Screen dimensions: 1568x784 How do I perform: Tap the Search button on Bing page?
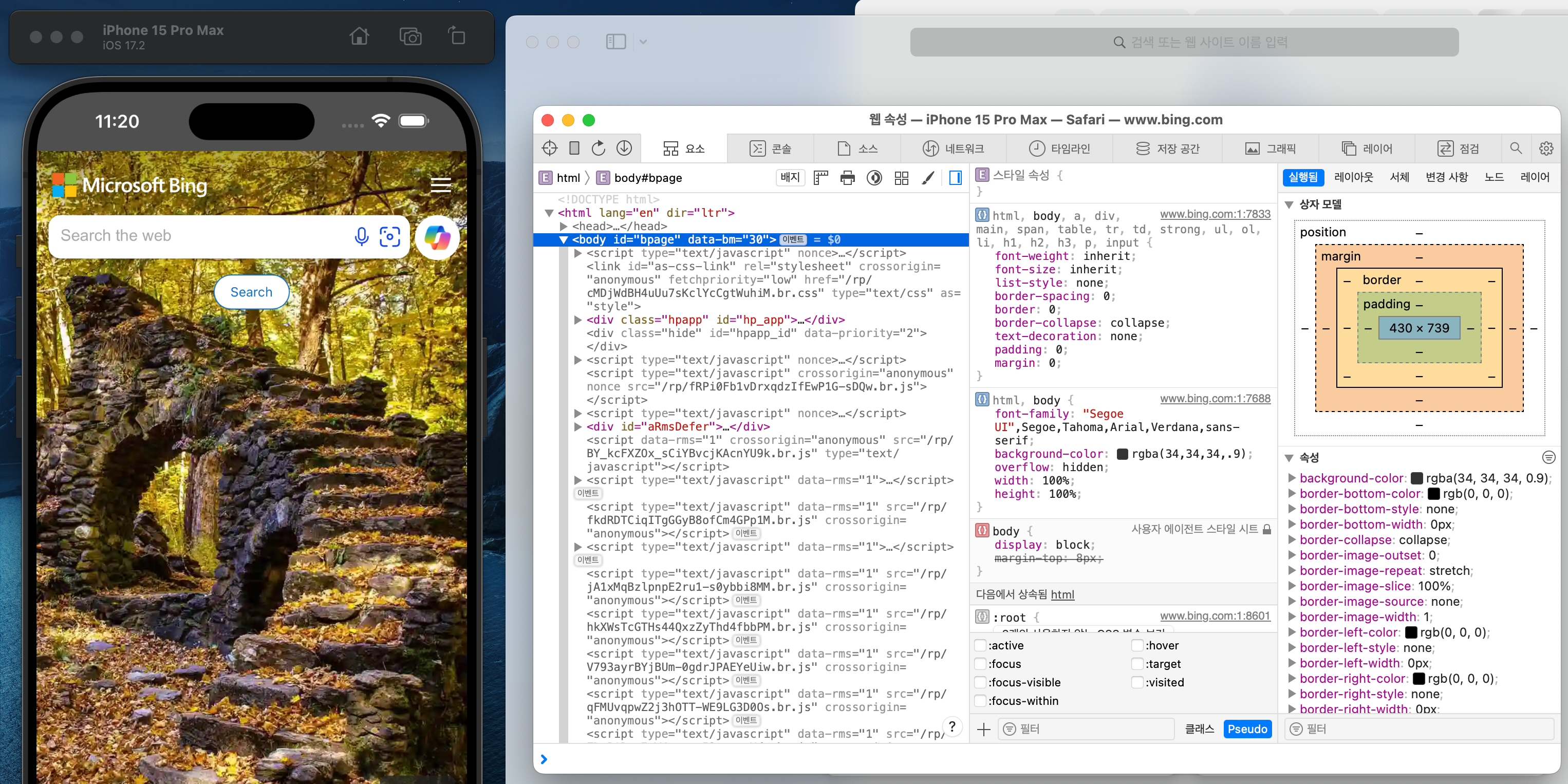(x=251, y=292)
